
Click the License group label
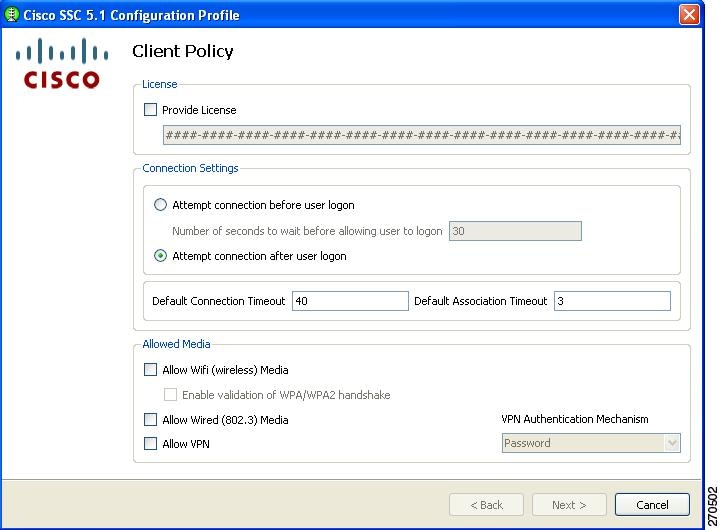(x=160, y=84)
